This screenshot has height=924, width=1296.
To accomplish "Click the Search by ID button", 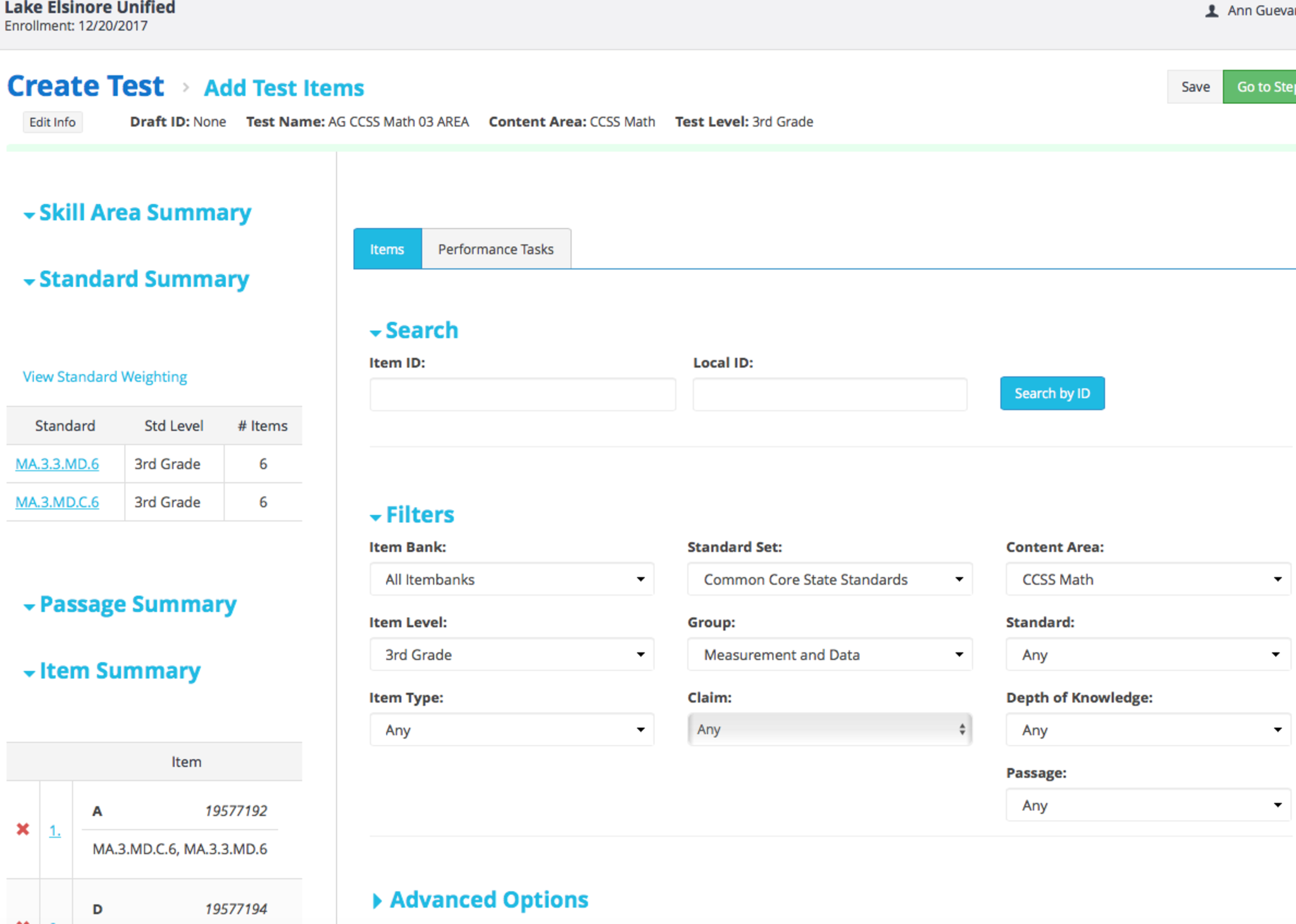I will pos(1052,394).
